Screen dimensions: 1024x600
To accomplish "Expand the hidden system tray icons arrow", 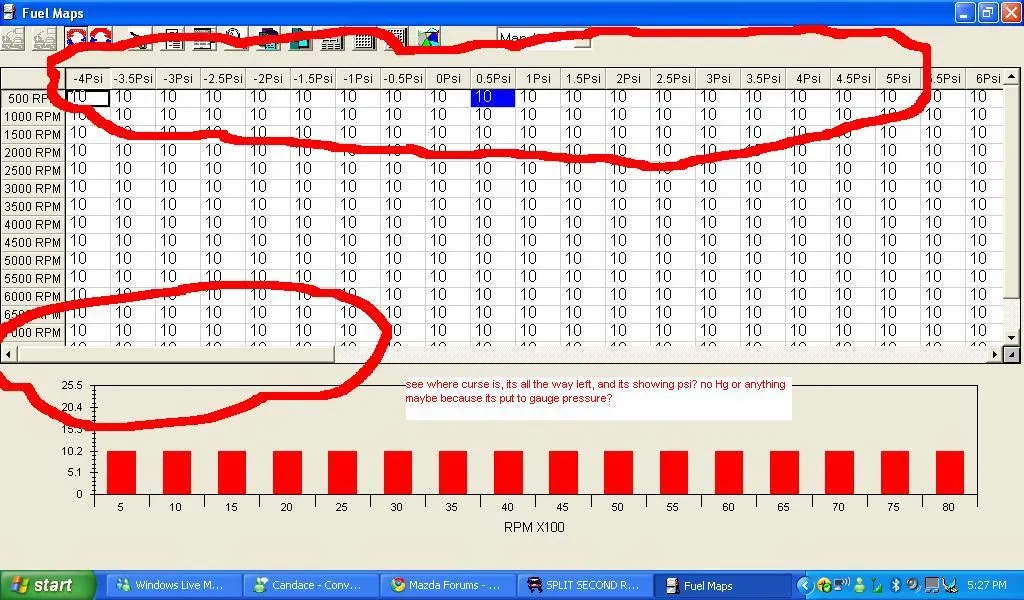I will [x=805, y=585].
